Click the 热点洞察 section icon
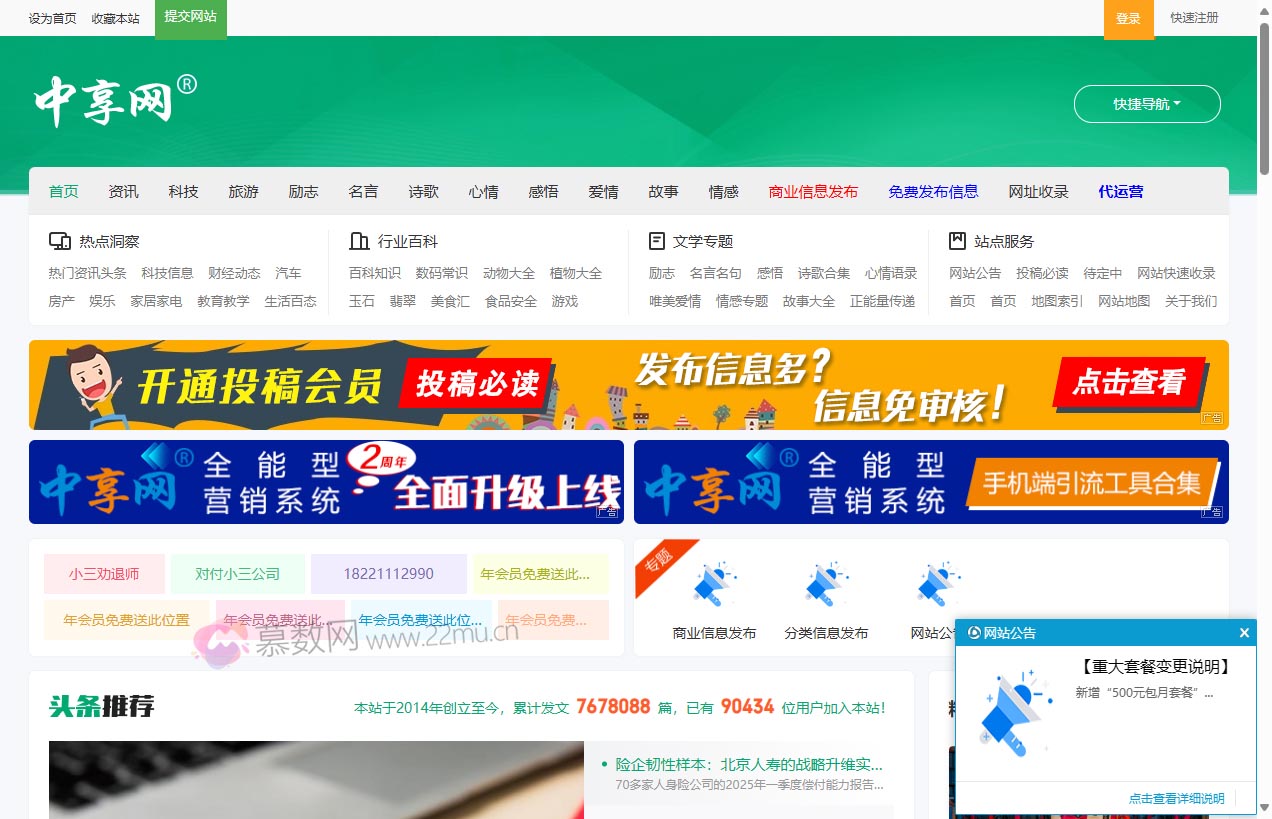The width and height of the screenshot is (1272, 819). click(x=58, y=240)
